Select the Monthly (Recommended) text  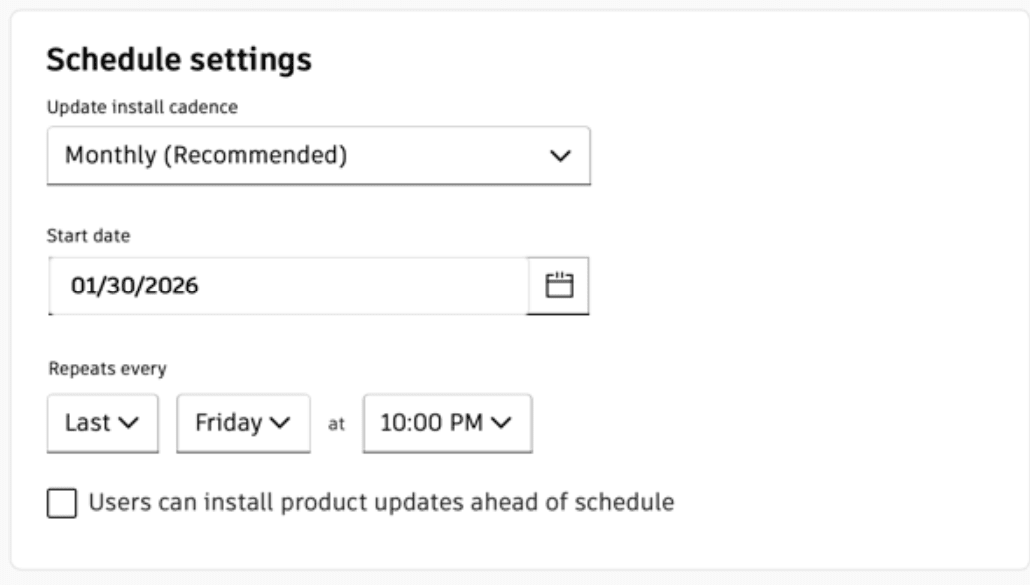tap(205, 156)
